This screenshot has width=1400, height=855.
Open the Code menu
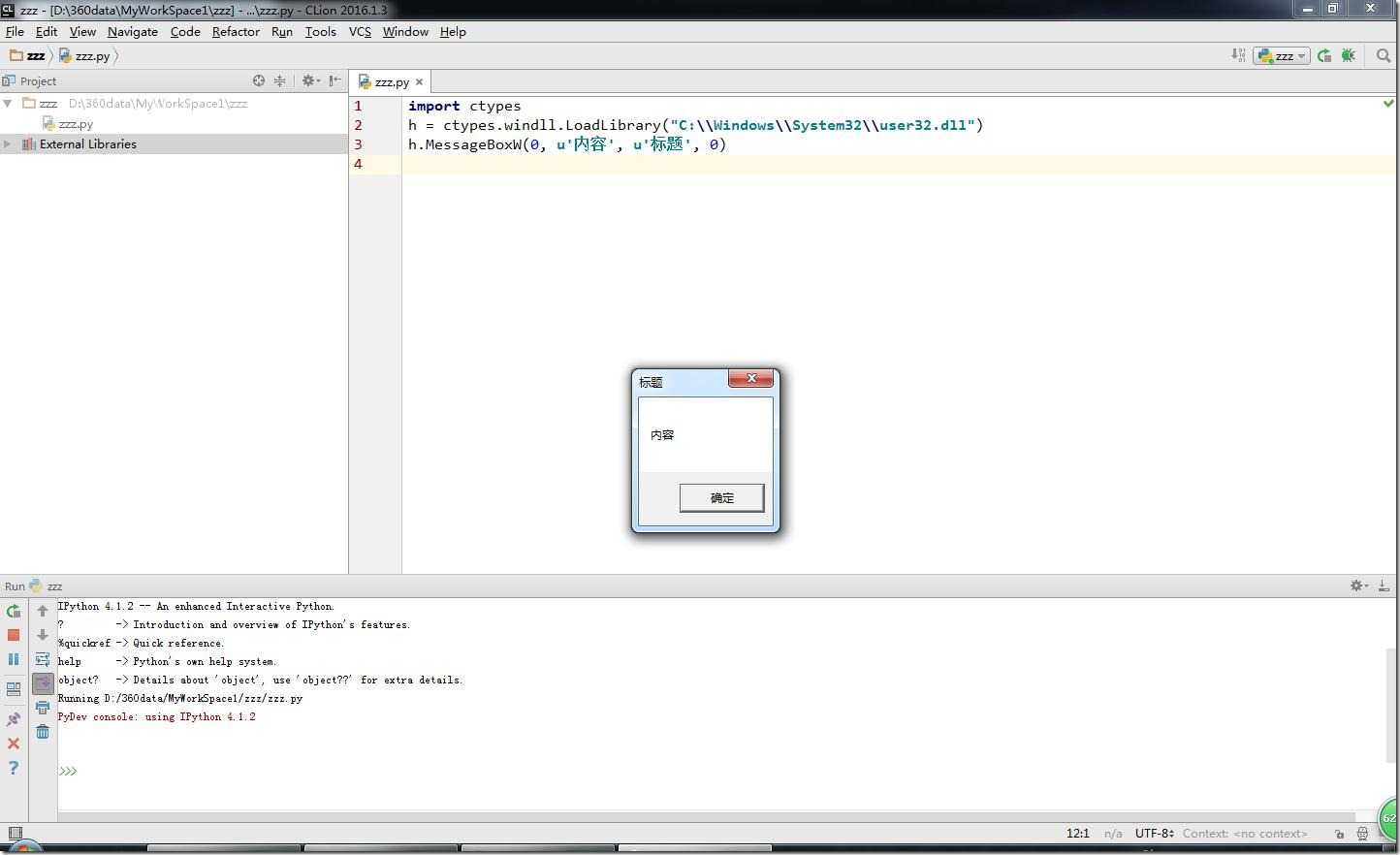coord(185,31)
